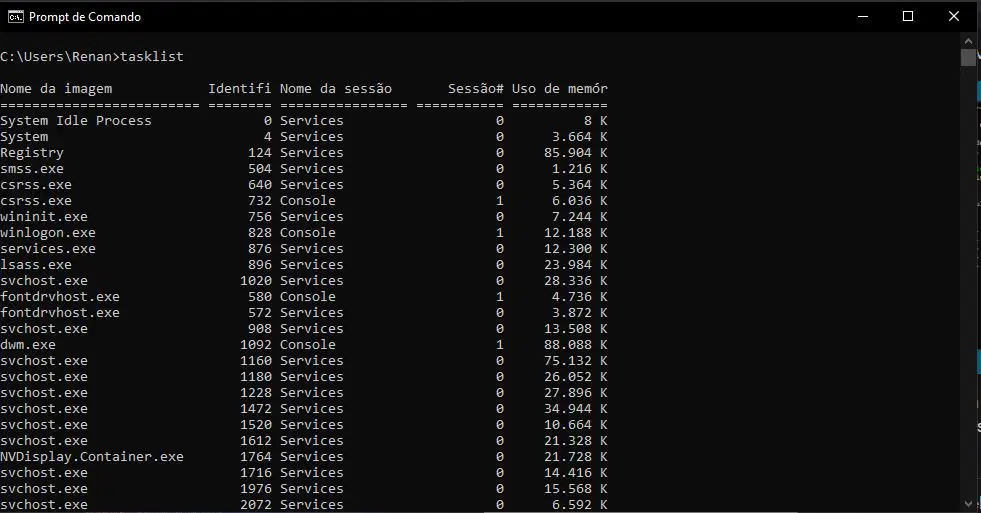Click 'Sessão#' column header
The image size is (981, 513).
pyautogui.click(x=475, y=89)
